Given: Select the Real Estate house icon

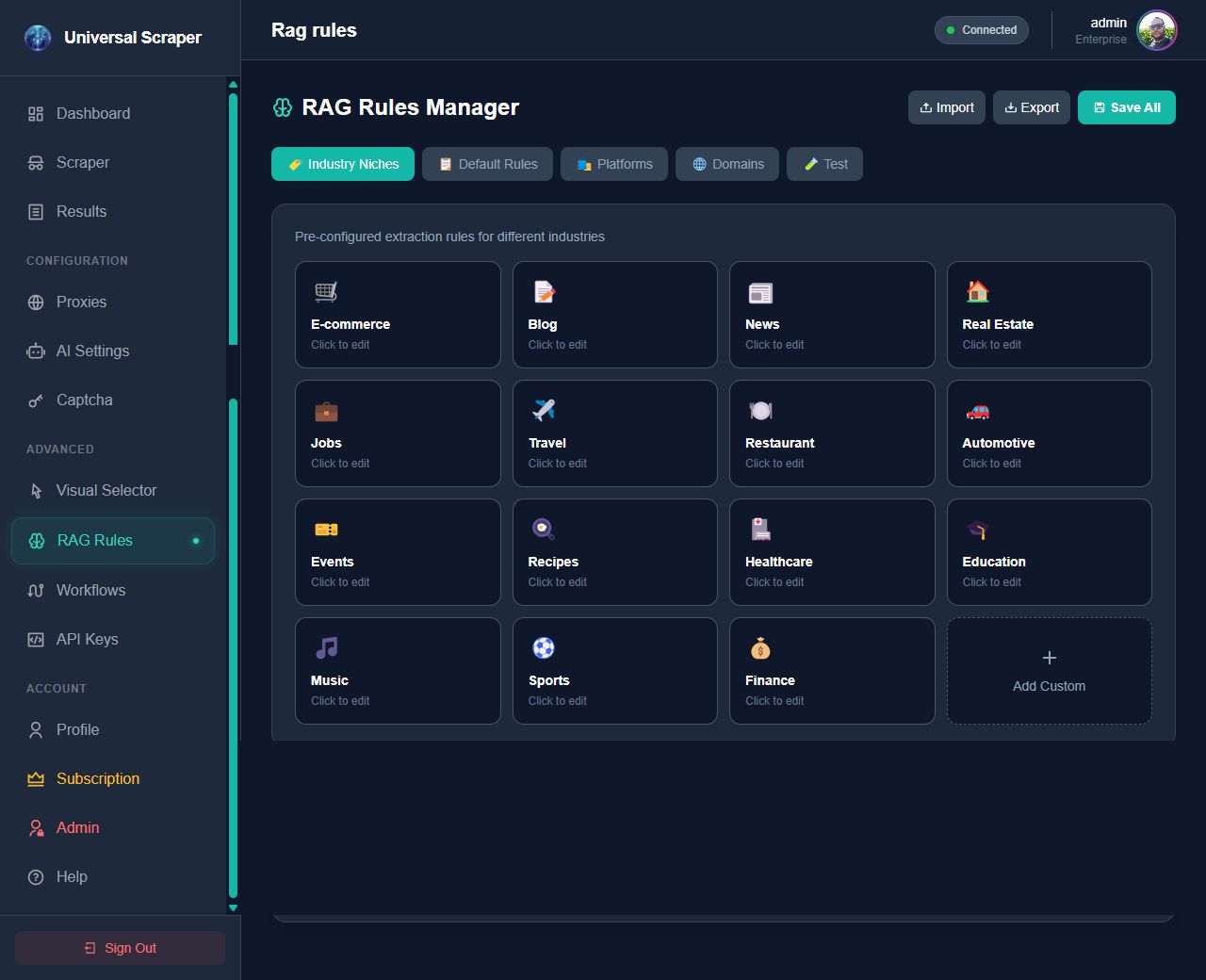Looking at the screenshot, I should pos(977,292).
